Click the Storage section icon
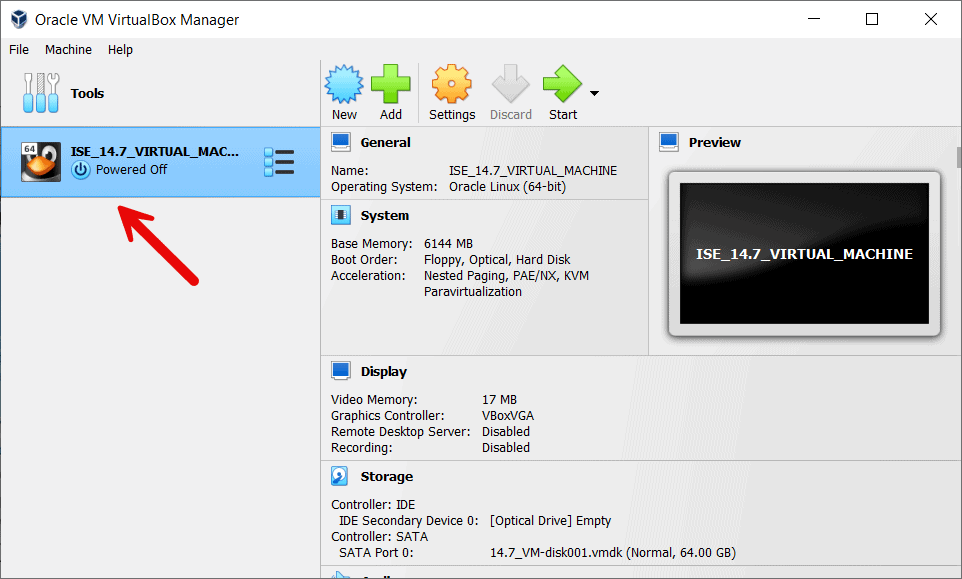Screen dimensions: 962x579 pos(340,475)
